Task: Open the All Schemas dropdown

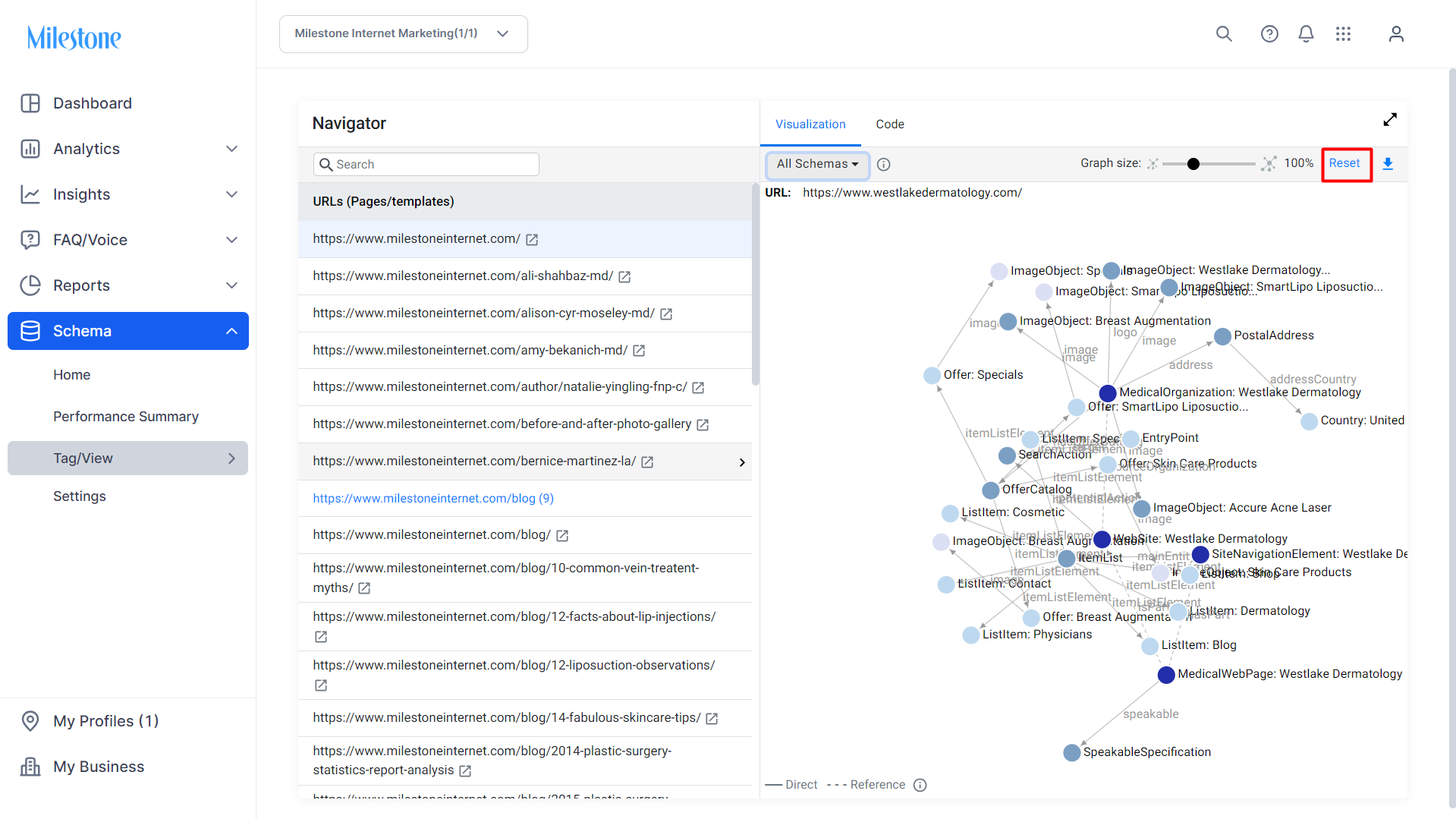Action: click(x=817, y=164)
